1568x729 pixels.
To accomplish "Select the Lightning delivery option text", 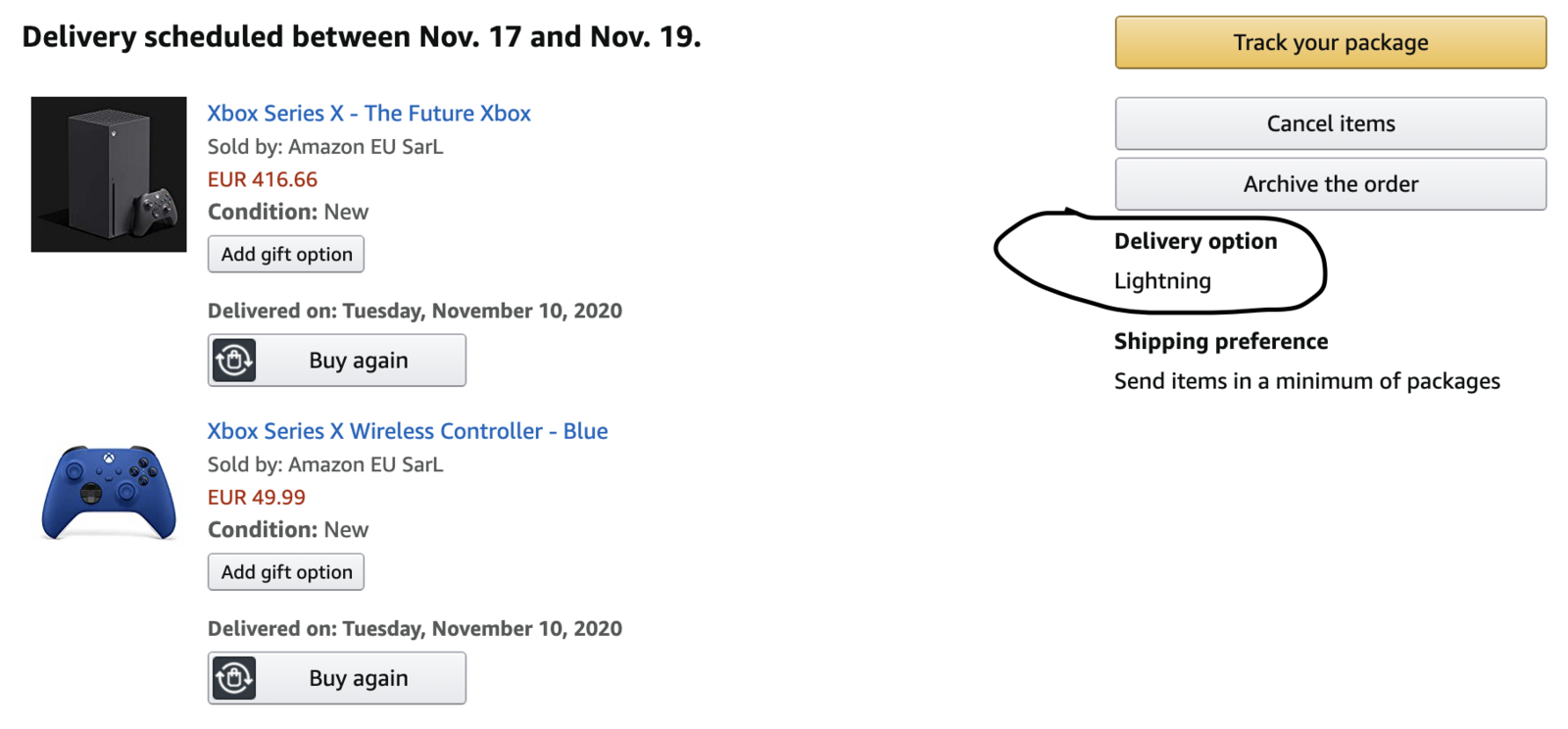I will point(1162,281).
